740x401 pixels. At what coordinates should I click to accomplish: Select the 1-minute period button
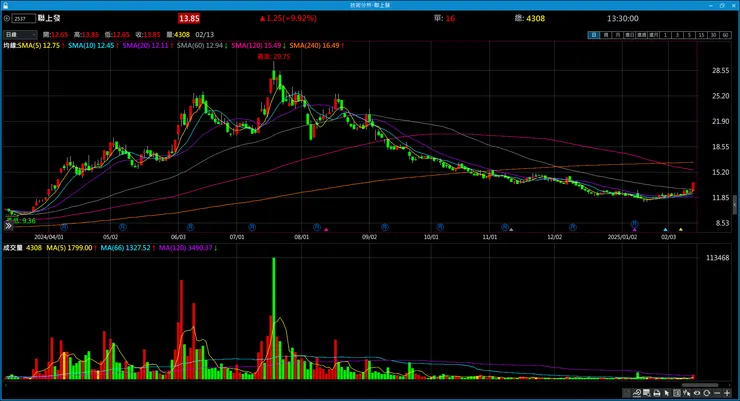pos(665,35)
